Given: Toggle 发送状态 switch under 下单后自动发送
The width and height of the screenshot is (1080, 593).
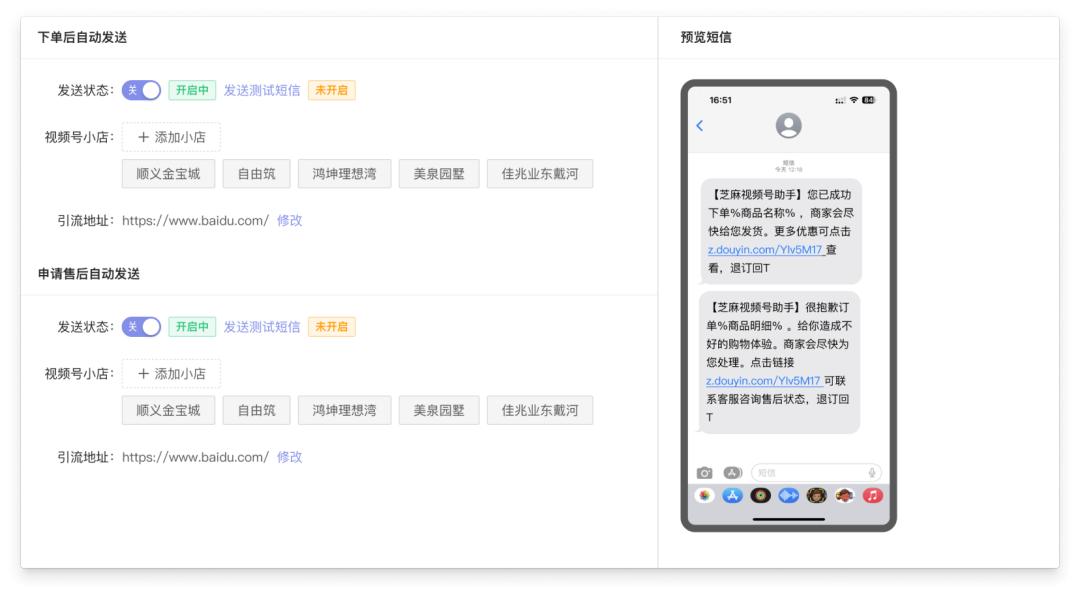Looking at the screenshot, I should coord(141,89).
